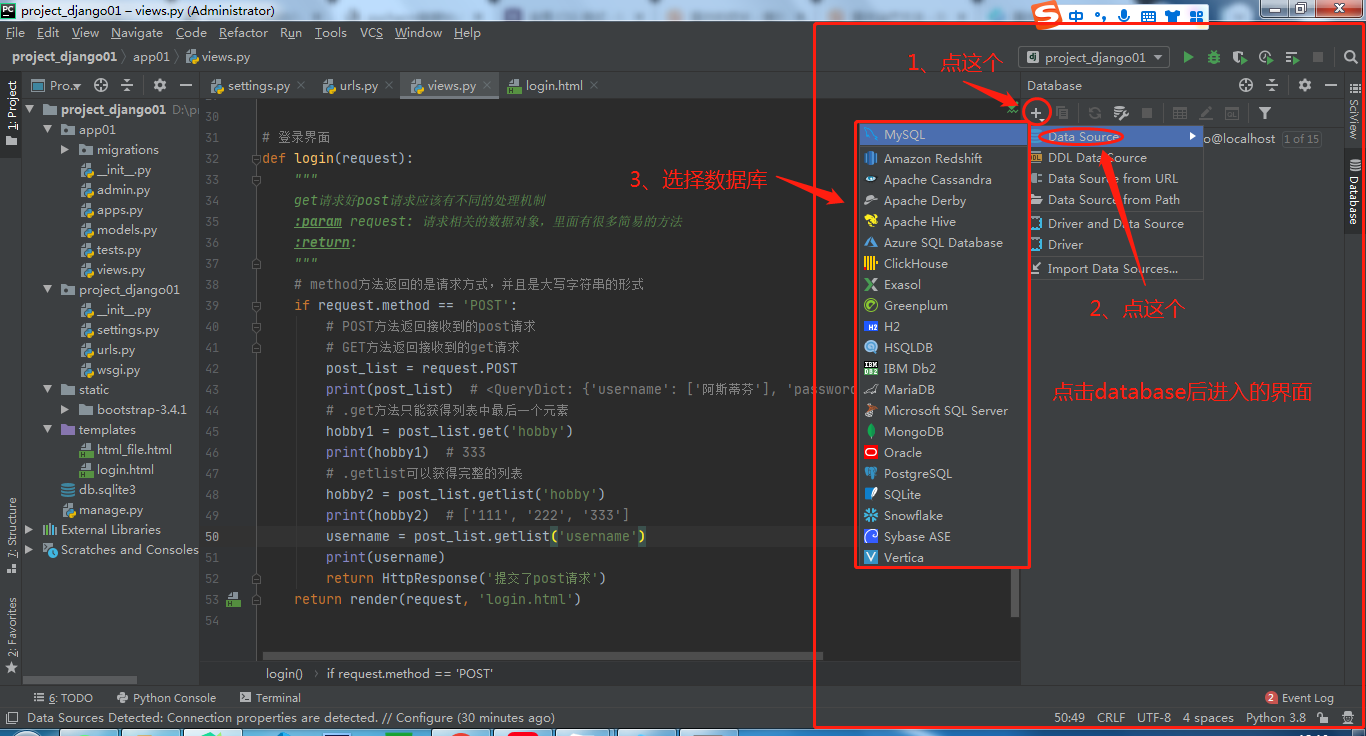The height and width of the screenshot is (736, 1366).
Task: Collapse all in the Database panel
Action: (1272, 86)
